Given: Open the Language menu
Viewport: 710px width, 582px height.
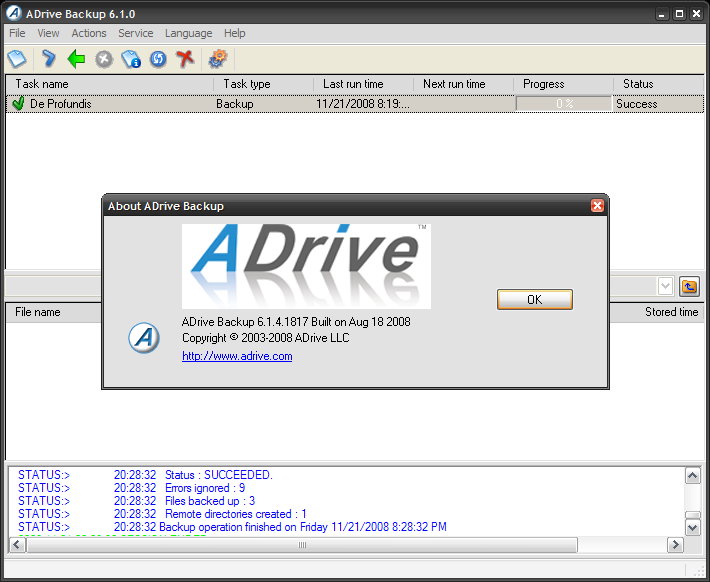Looking at the screenshot, I should click(188, 33).
